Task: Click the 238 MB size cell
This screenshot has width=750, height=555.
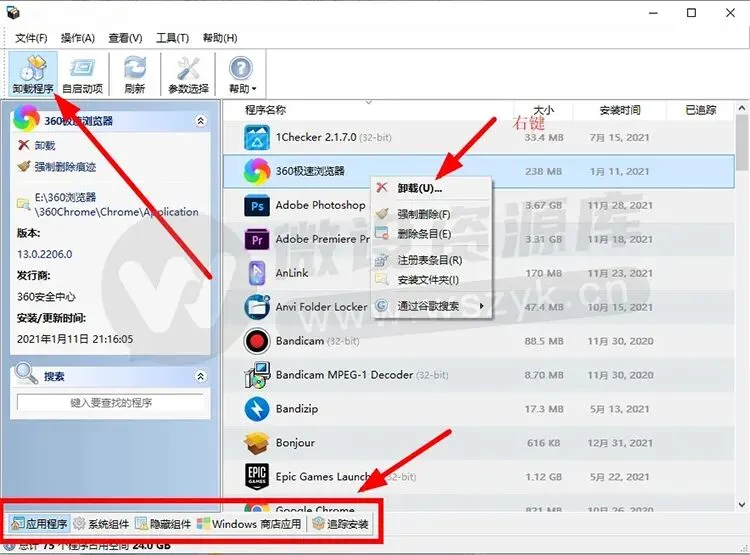Action: (543, 172)
